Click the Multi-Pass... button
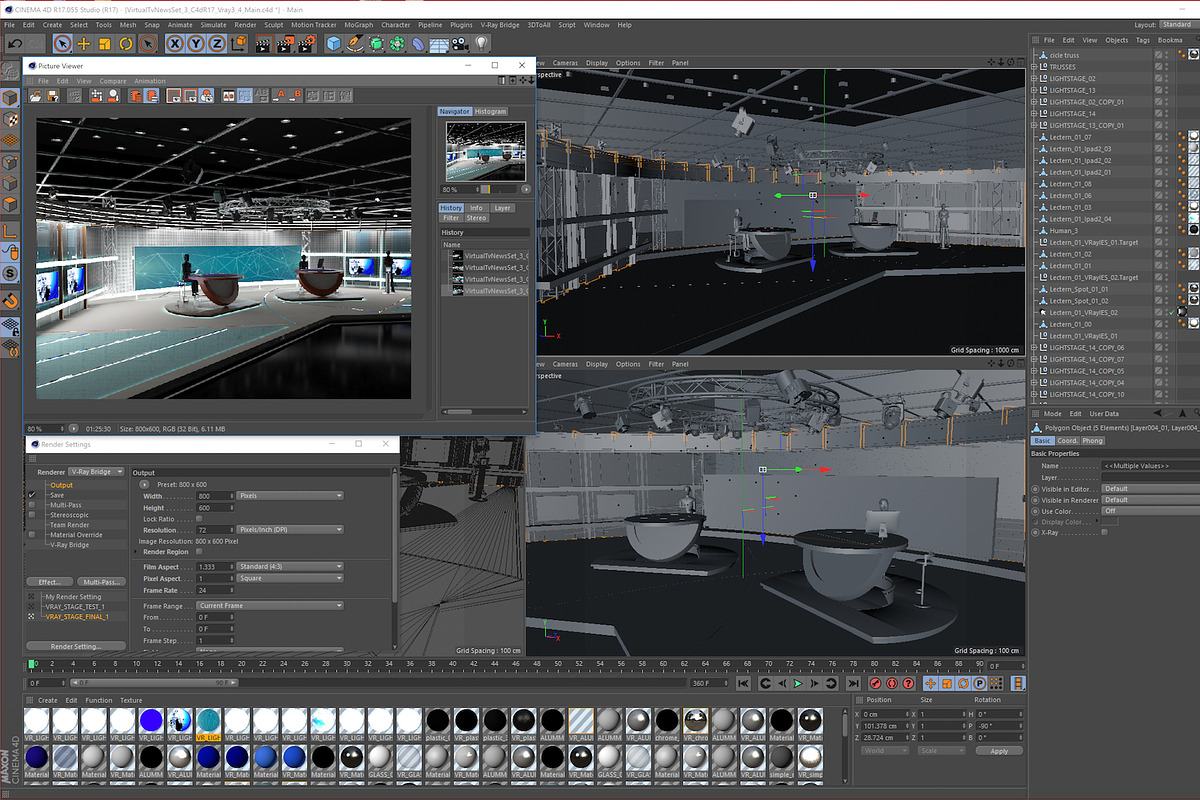Image resolution: width=1200 pixels, height=800 pixels. (x=102, y=581)
